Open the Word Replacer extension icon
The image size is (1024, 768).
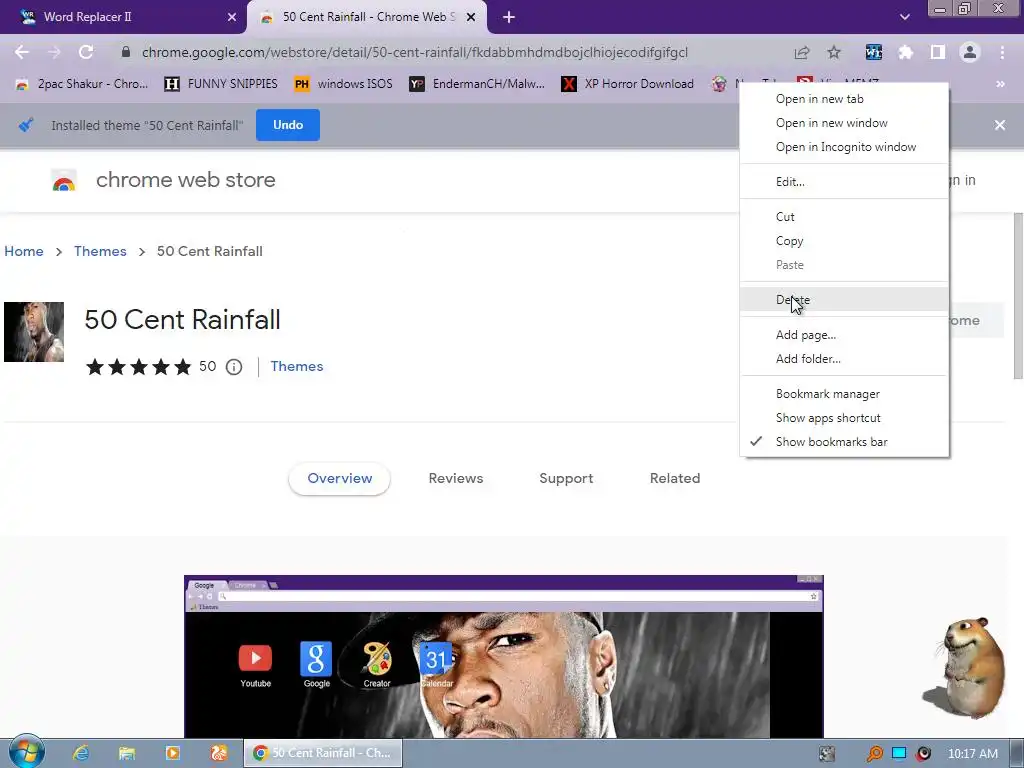coord(873,52)
